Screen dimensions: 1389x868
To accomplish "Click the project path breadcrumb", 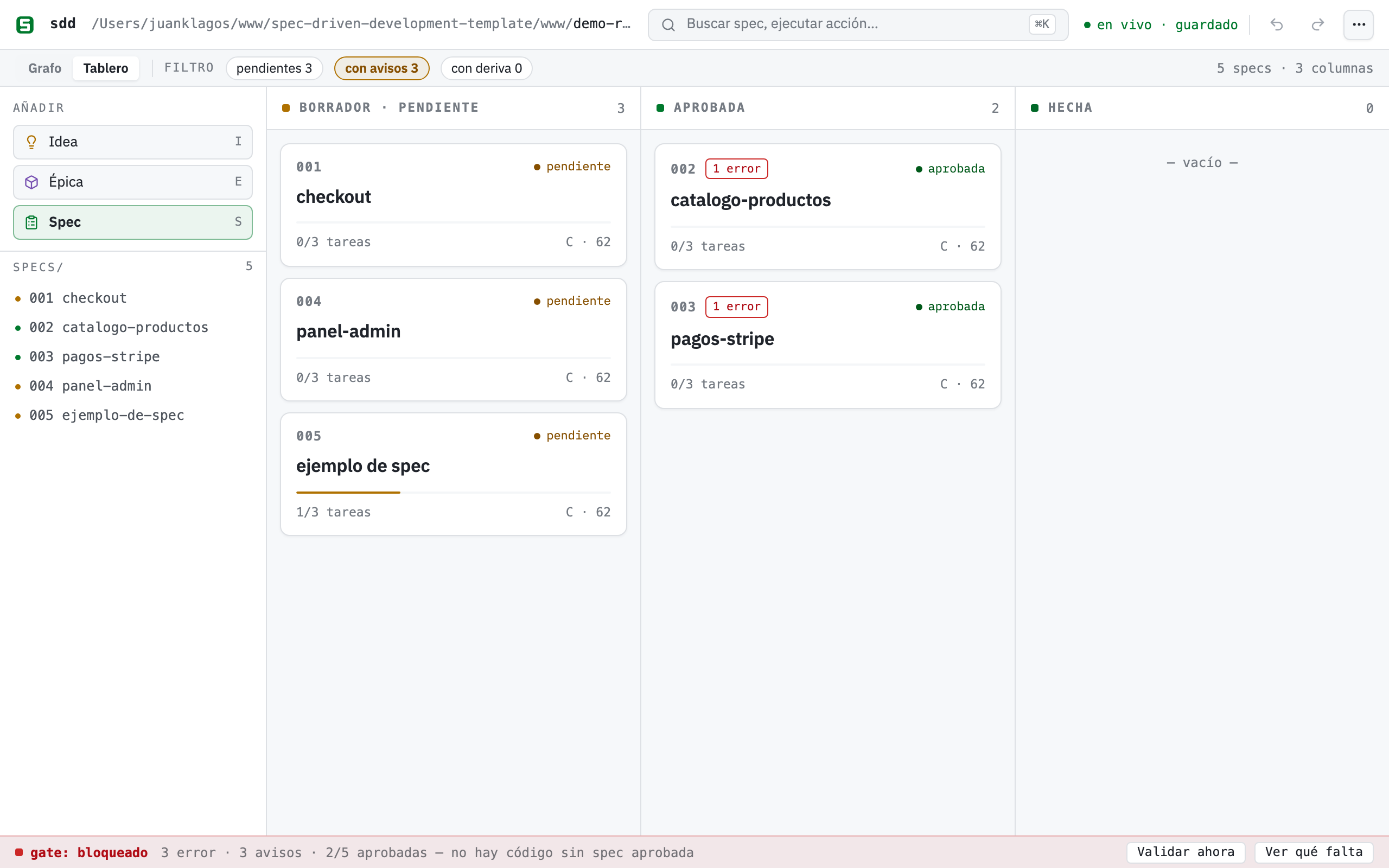I will 361,23.
